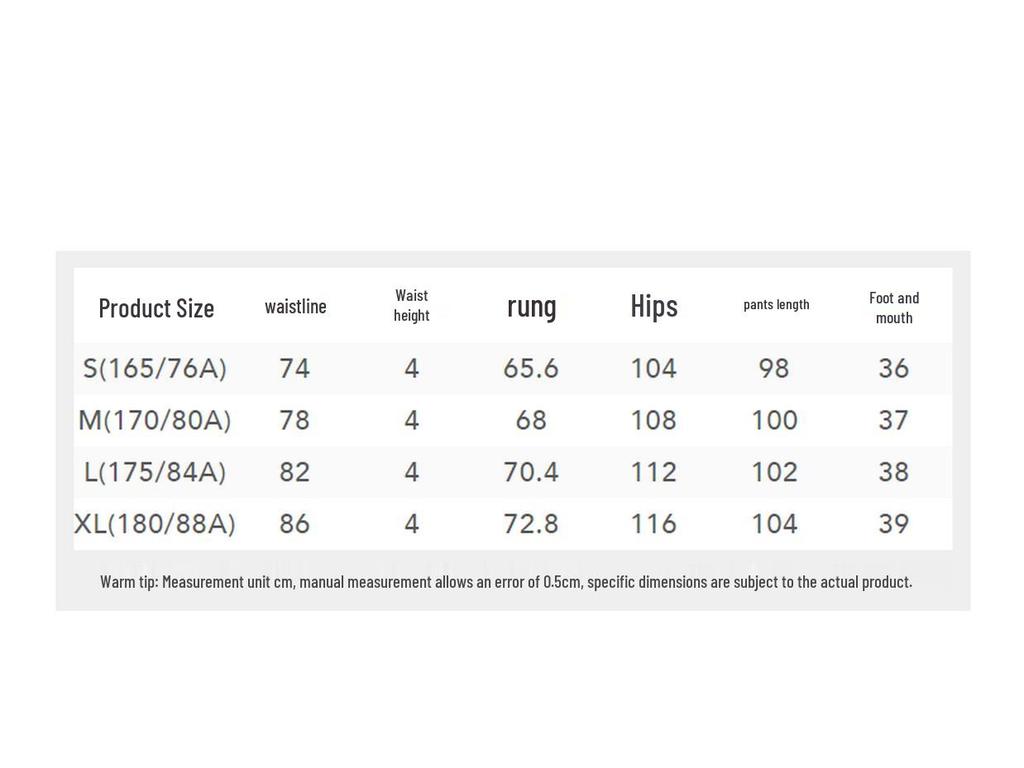The image size is (1024, 768).
Task: Select pants length value 102
Action: point(774,472)
